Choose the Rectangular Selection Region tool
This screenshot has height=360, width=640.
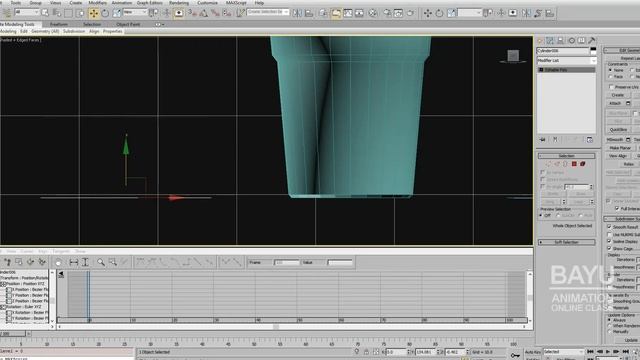[x=68, y=13]
